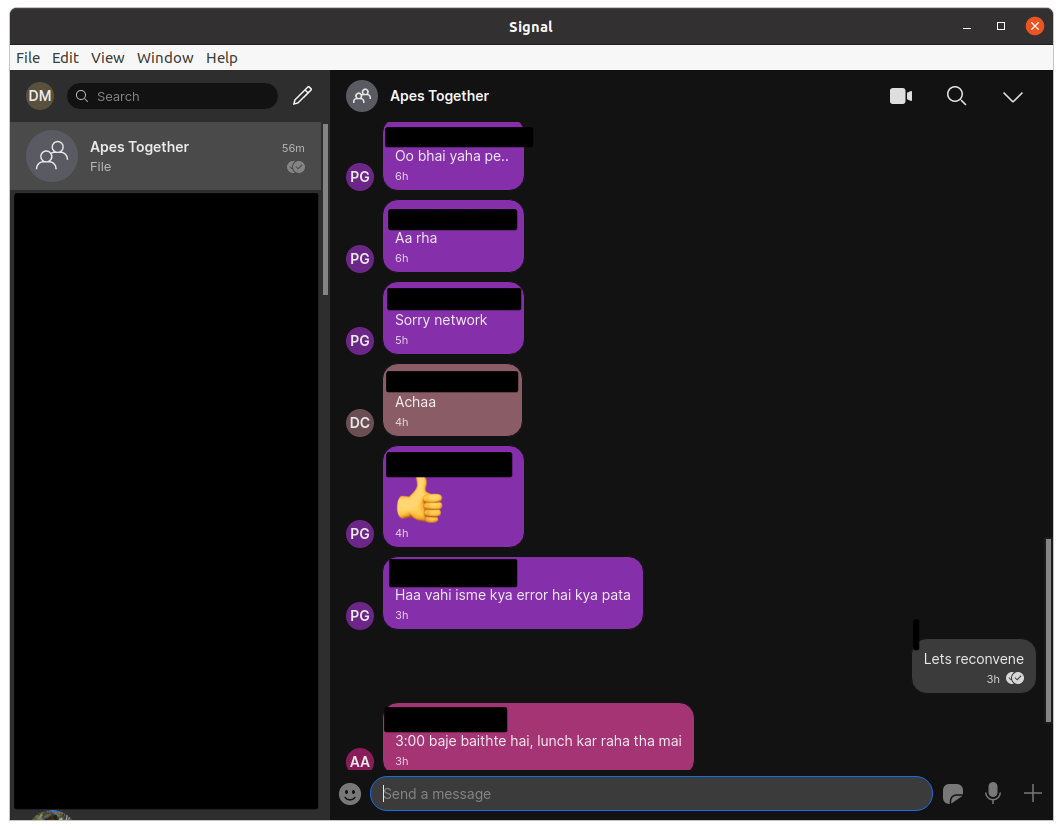Image resolution: width=1063 pixels, height=830 pixels.
Task: Expand the View menu
Action: coord(107,57)
